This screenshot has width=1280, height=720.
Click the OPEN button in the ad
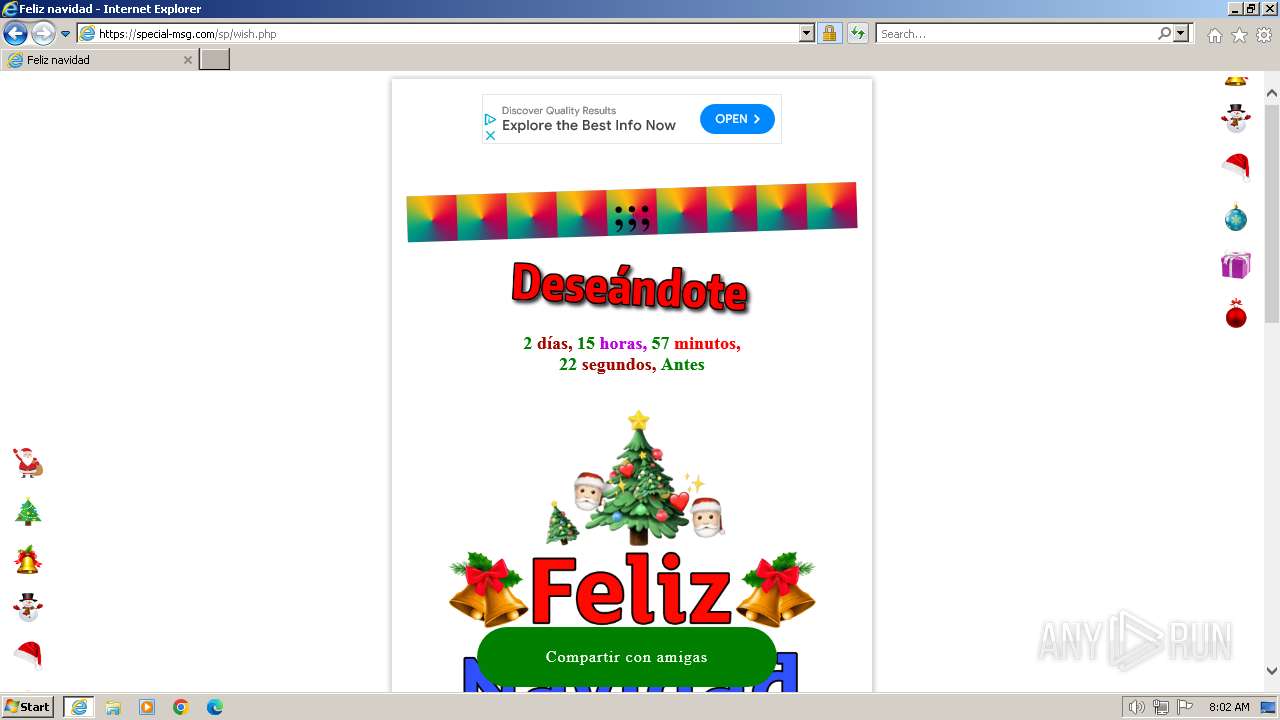737,119
